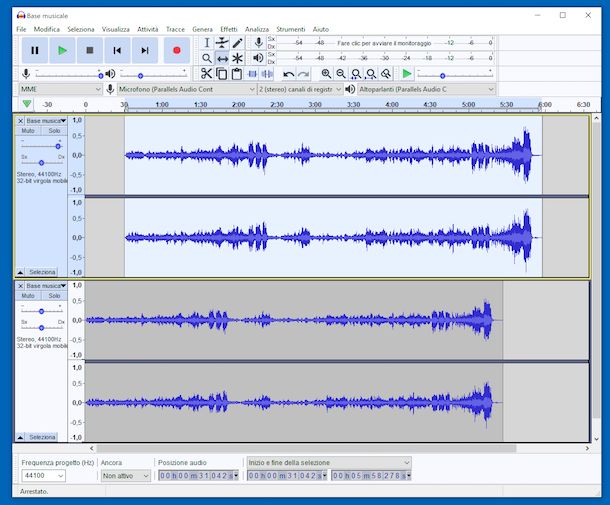Image resolution: width=610 pixels, height=505 pixels.
Task: Click the Pause transport button
Action: click(x=35, y=50)
